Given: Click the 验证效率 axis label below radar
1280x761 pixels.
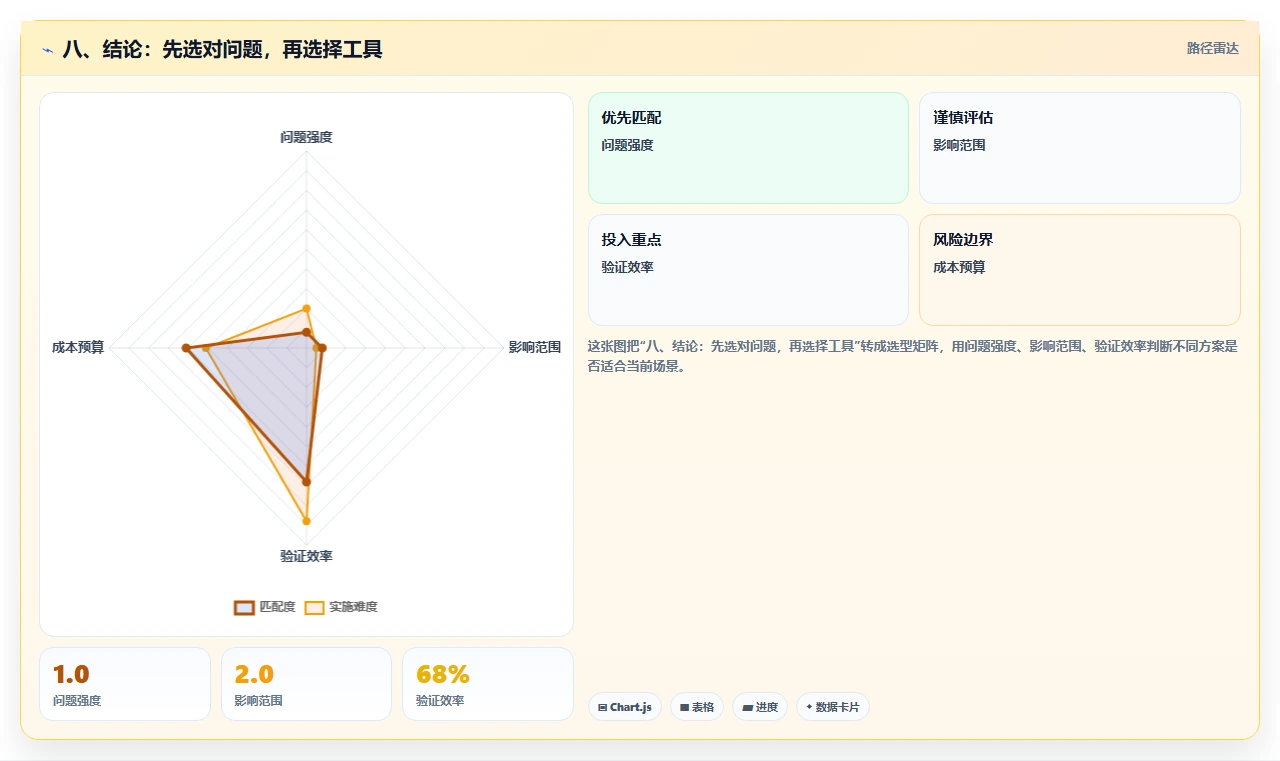Looking at the screenshot, I should pyautogui.click(x=306, y=556).
